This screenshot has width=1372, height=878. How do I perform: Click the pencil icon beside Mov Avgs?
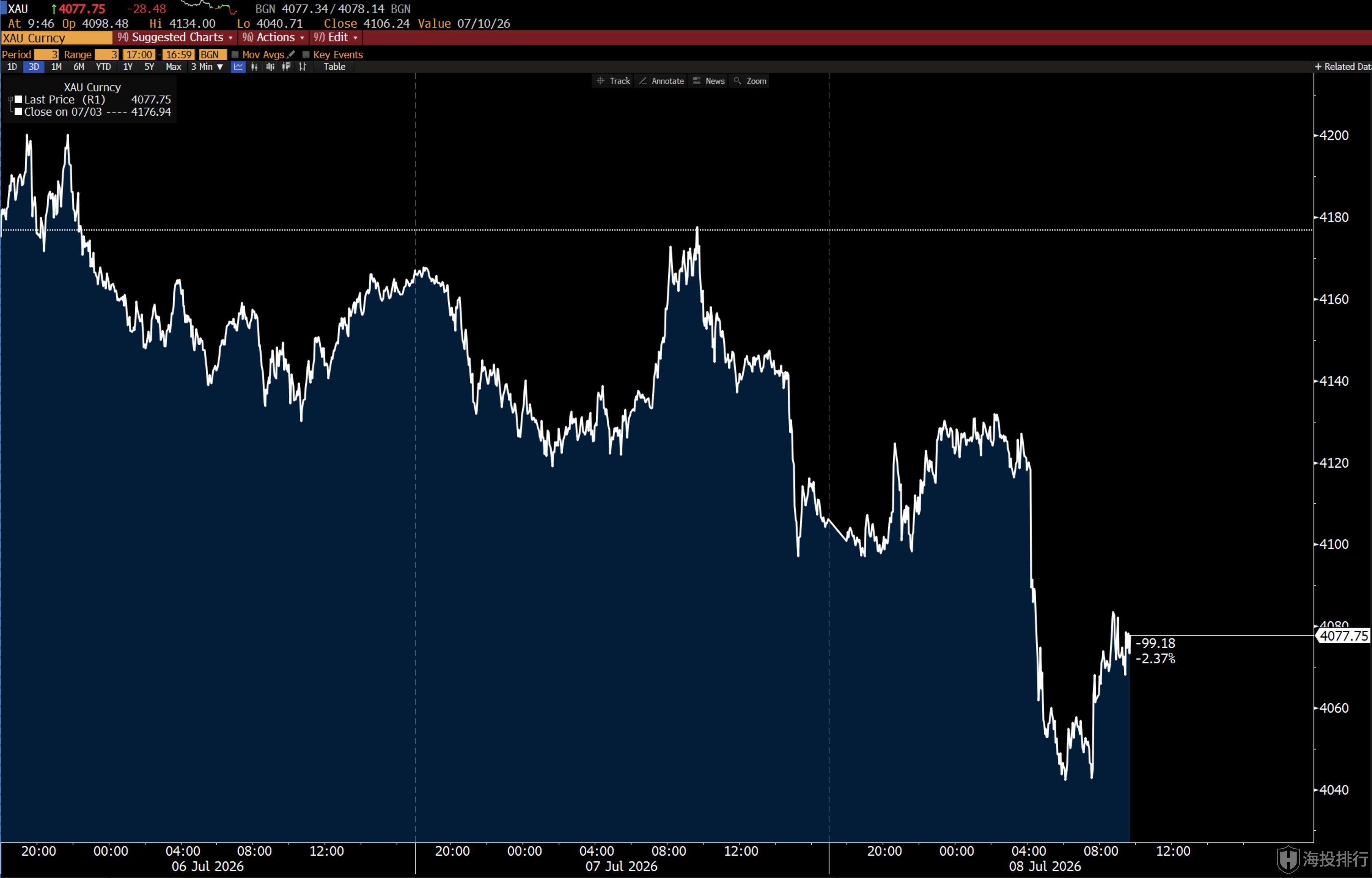(291, 54)
